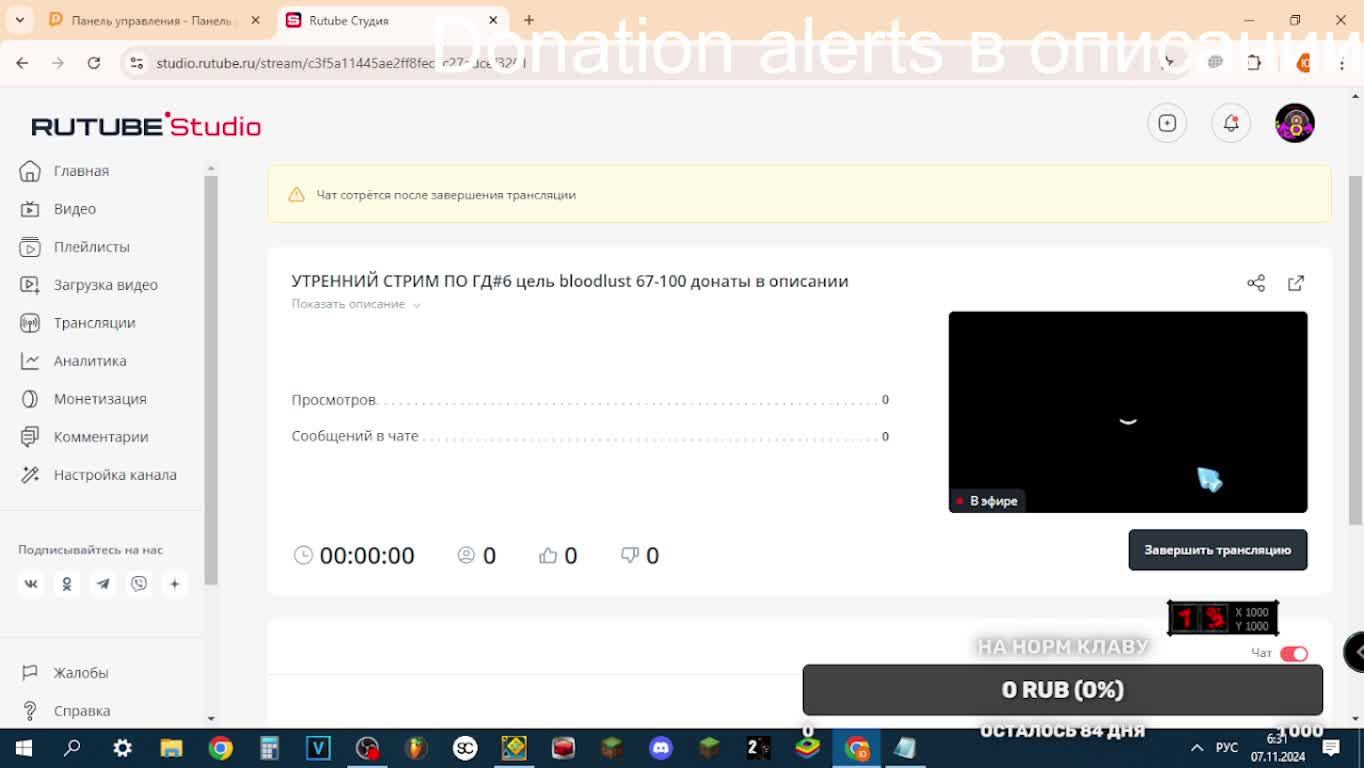Image resolution: width=1364 pixels, height=768 pixels.
Task: Switch the РУС input language
Action: tap(1227, 748)
